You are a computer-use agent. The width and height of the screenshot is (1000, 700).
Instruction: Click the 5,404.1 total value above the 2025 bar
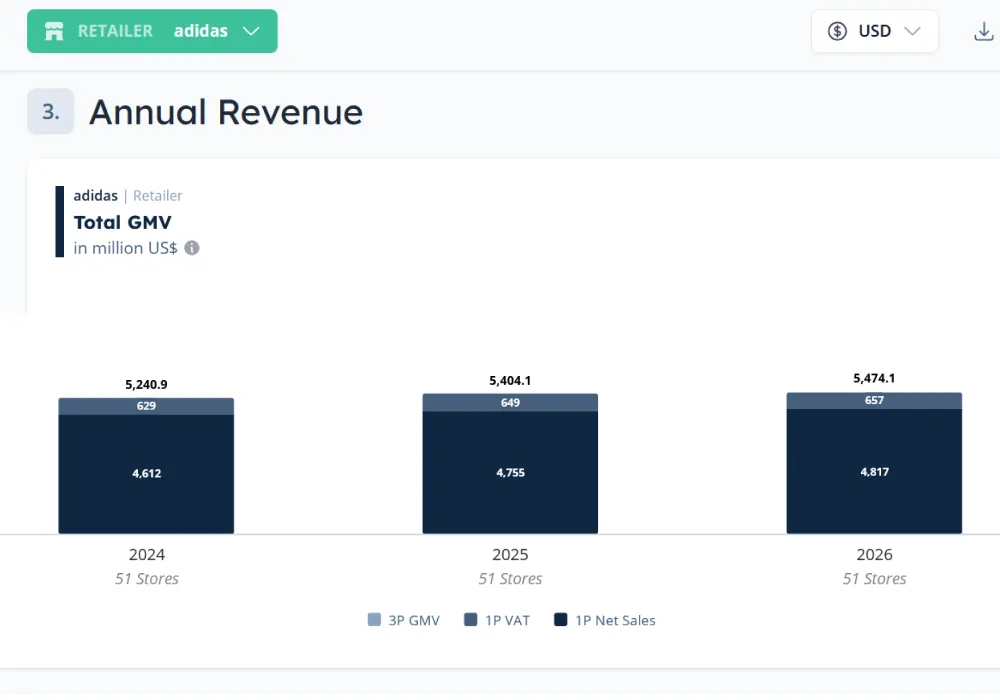(x=510, y=380)
